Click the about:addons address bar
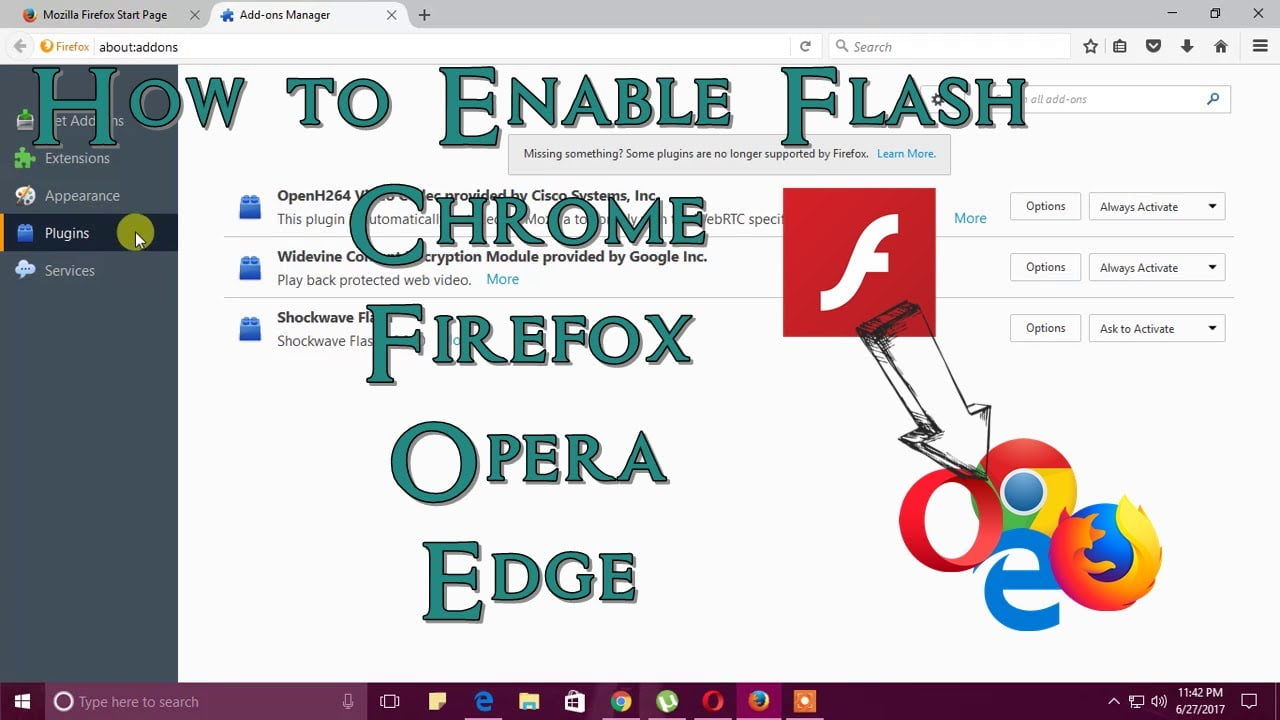 point(440,46)
